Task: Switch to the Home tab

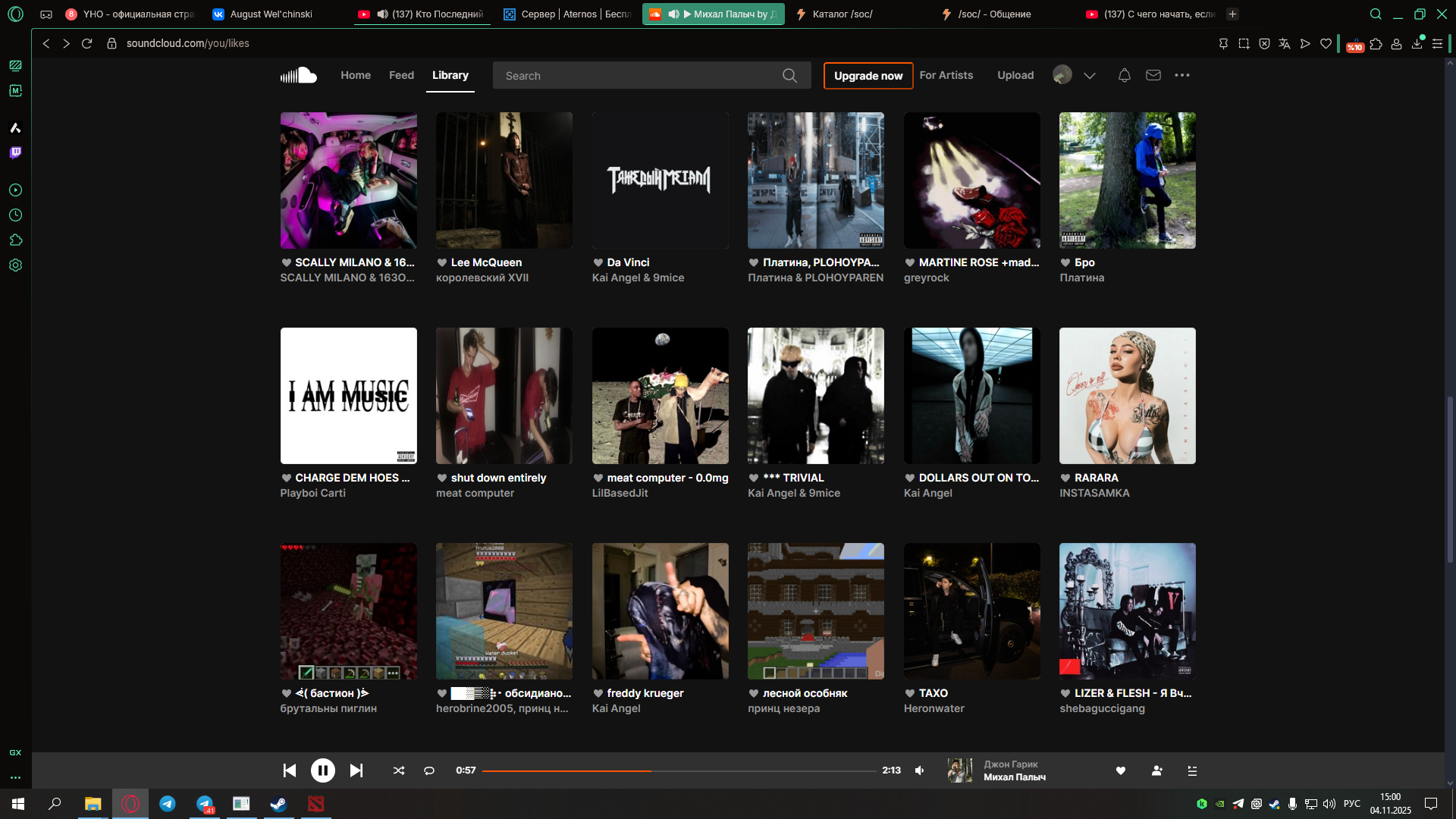Action: [356, 75]
